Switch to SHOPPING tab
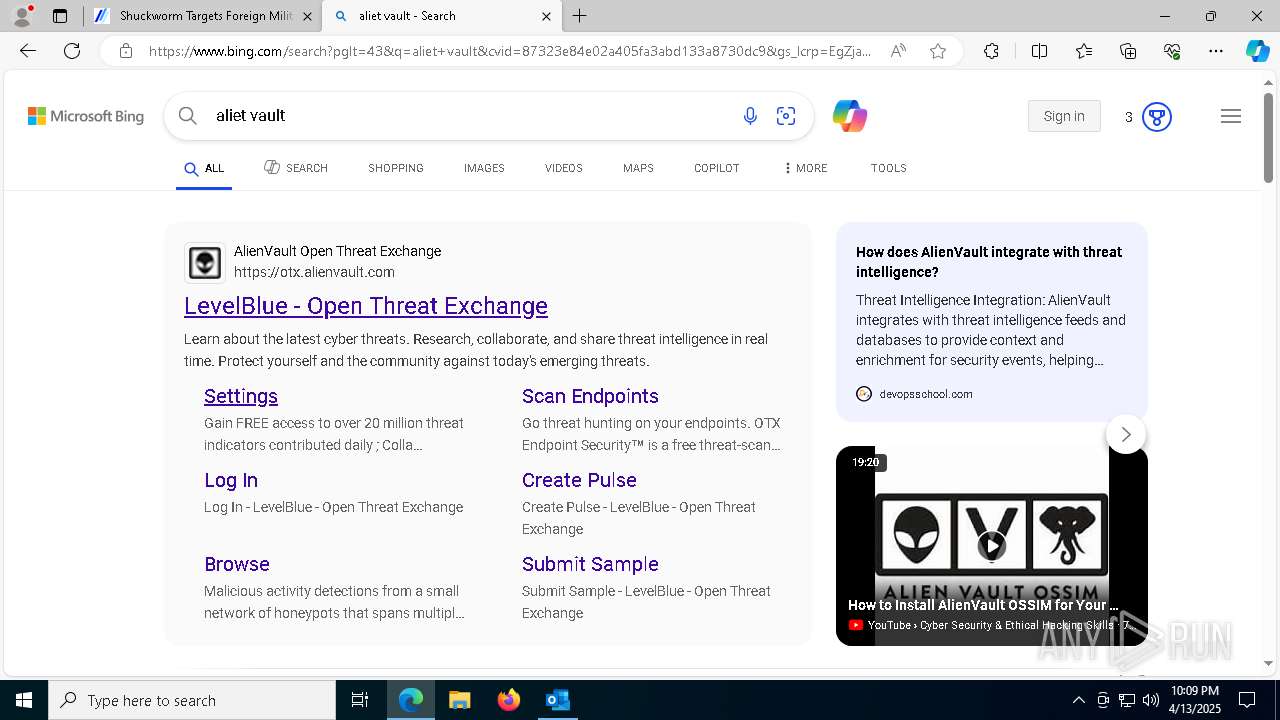The image size is (1280, 720). (396, 168)
